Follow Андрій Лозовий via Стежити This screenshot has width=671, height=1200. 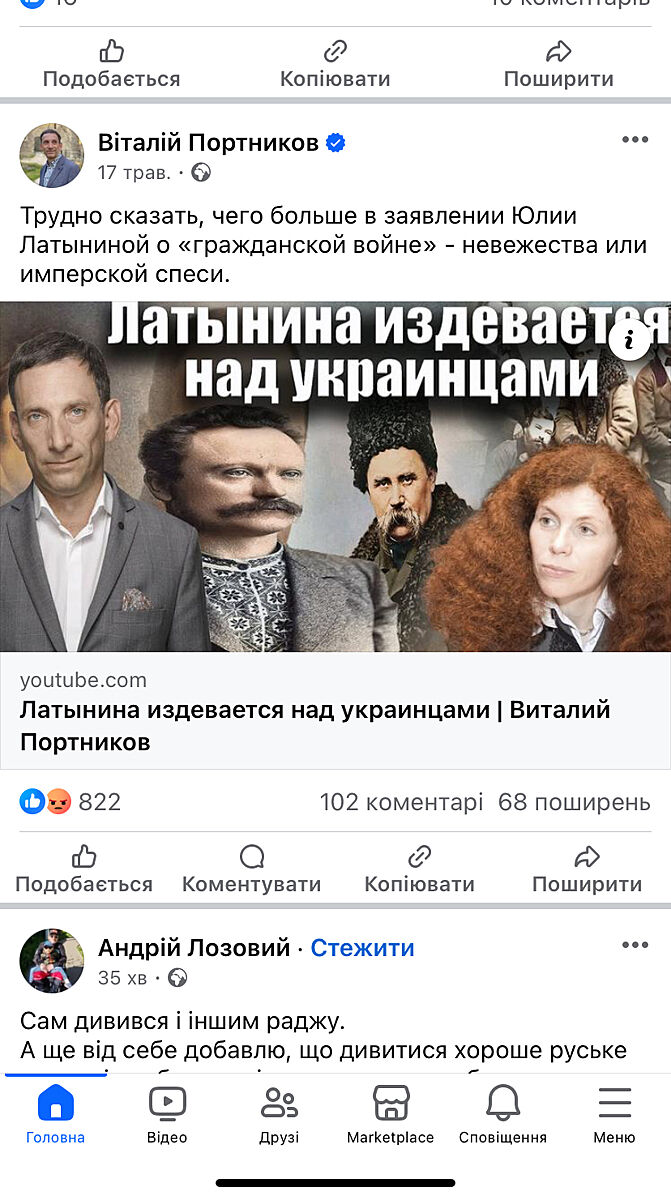(x=362, y=948)
